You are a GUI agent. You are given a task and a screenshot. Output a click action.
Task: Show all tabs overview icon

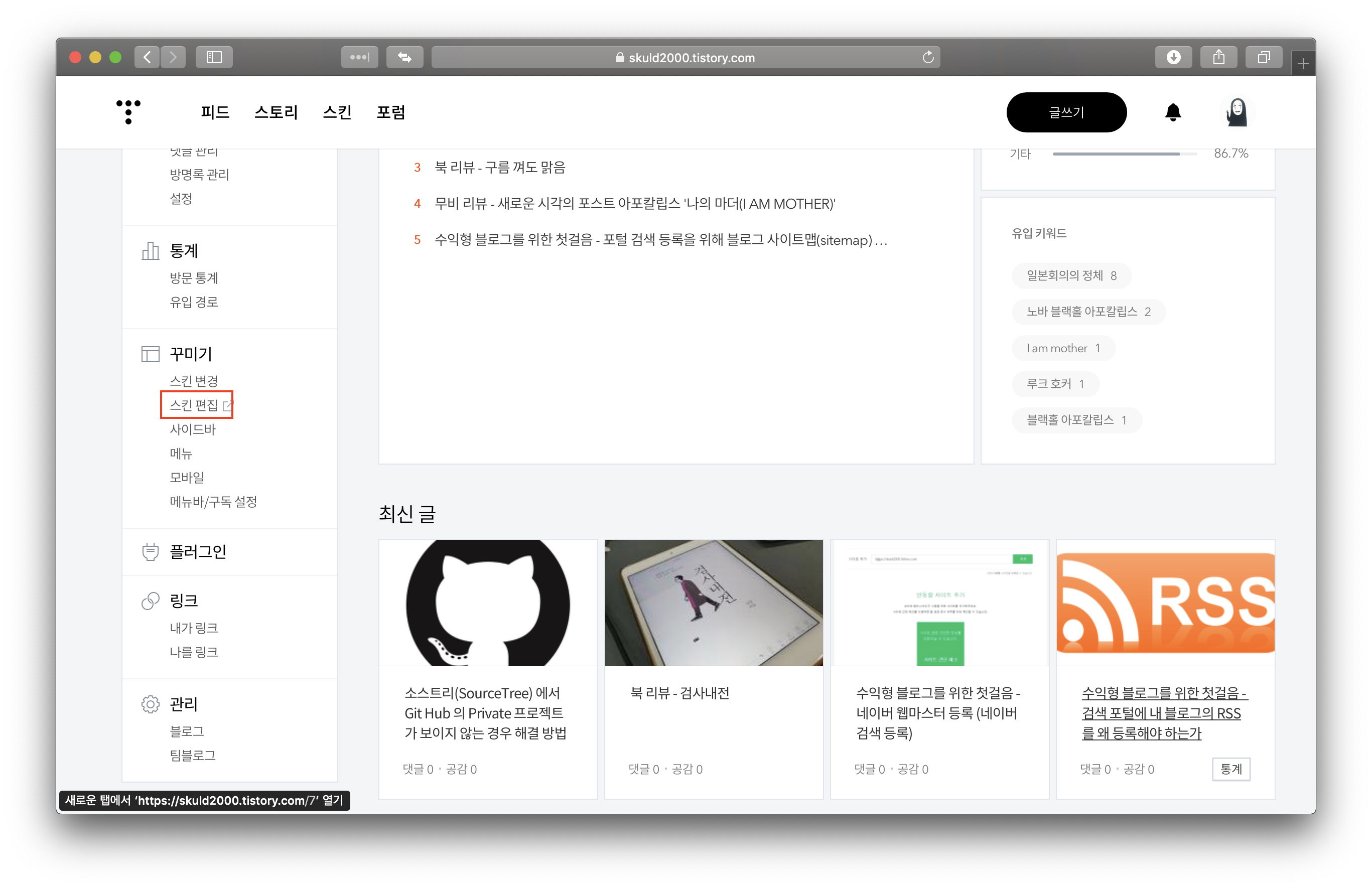click(x=1264, y=57)
